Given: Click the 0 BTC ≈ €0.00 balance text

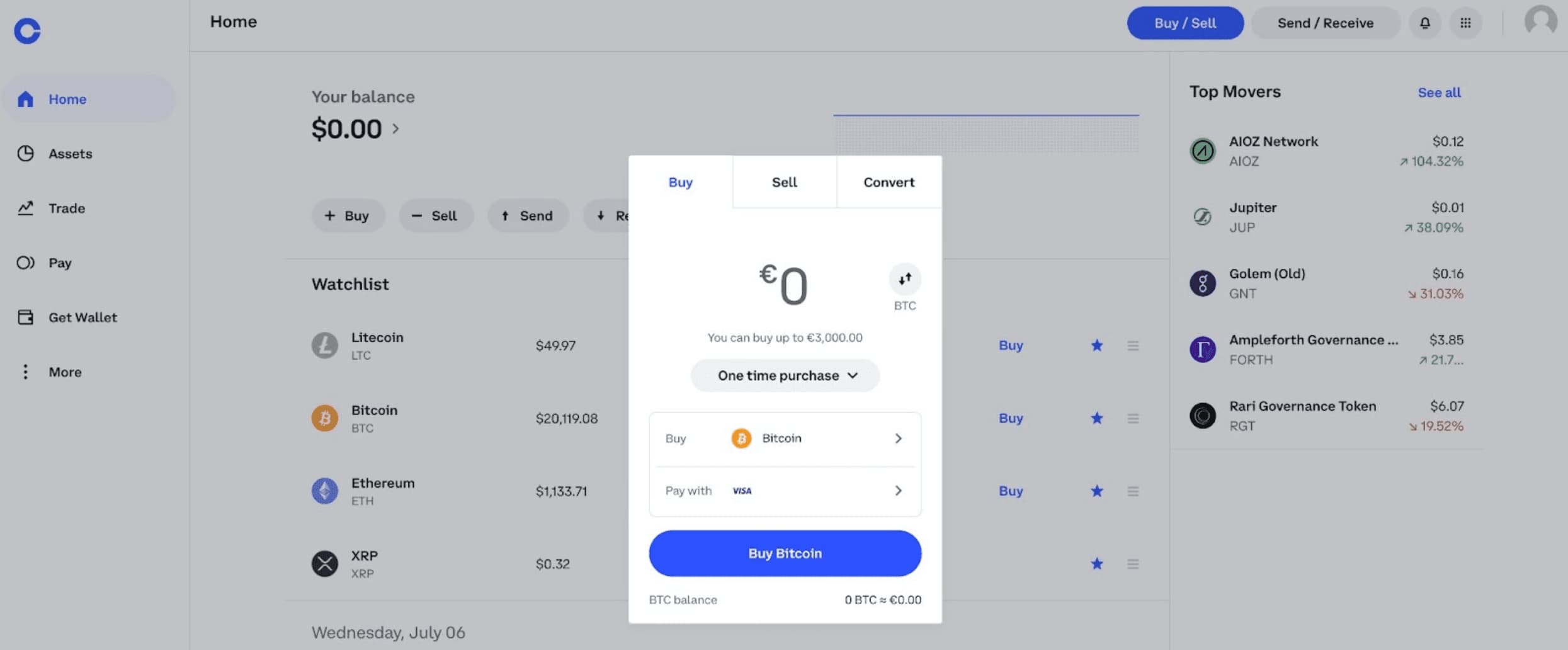Looking at the screenshot, I should coord(882,600).
